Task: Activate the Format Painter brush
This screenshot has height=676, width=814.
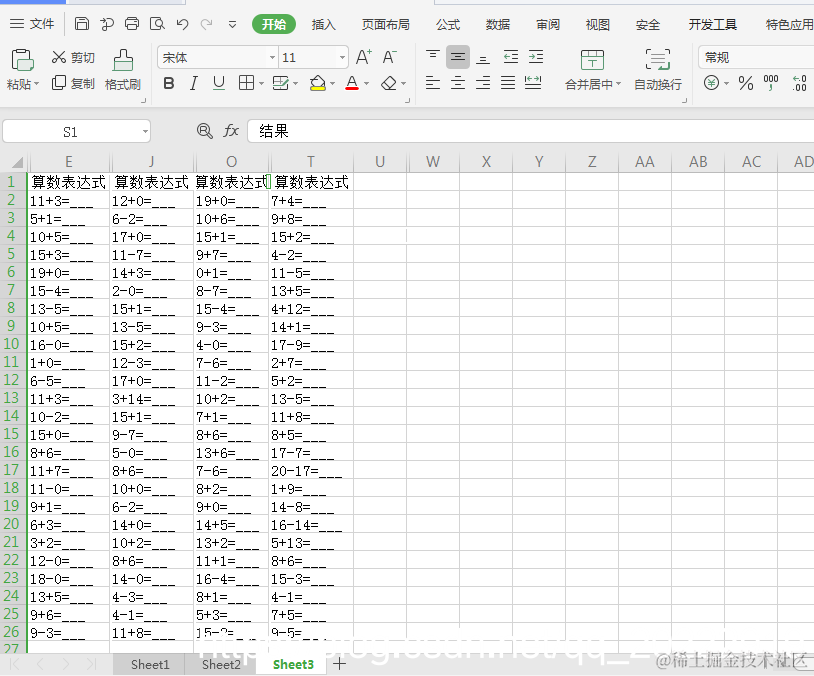Action: pyautogui.click(x=123, y=70)
